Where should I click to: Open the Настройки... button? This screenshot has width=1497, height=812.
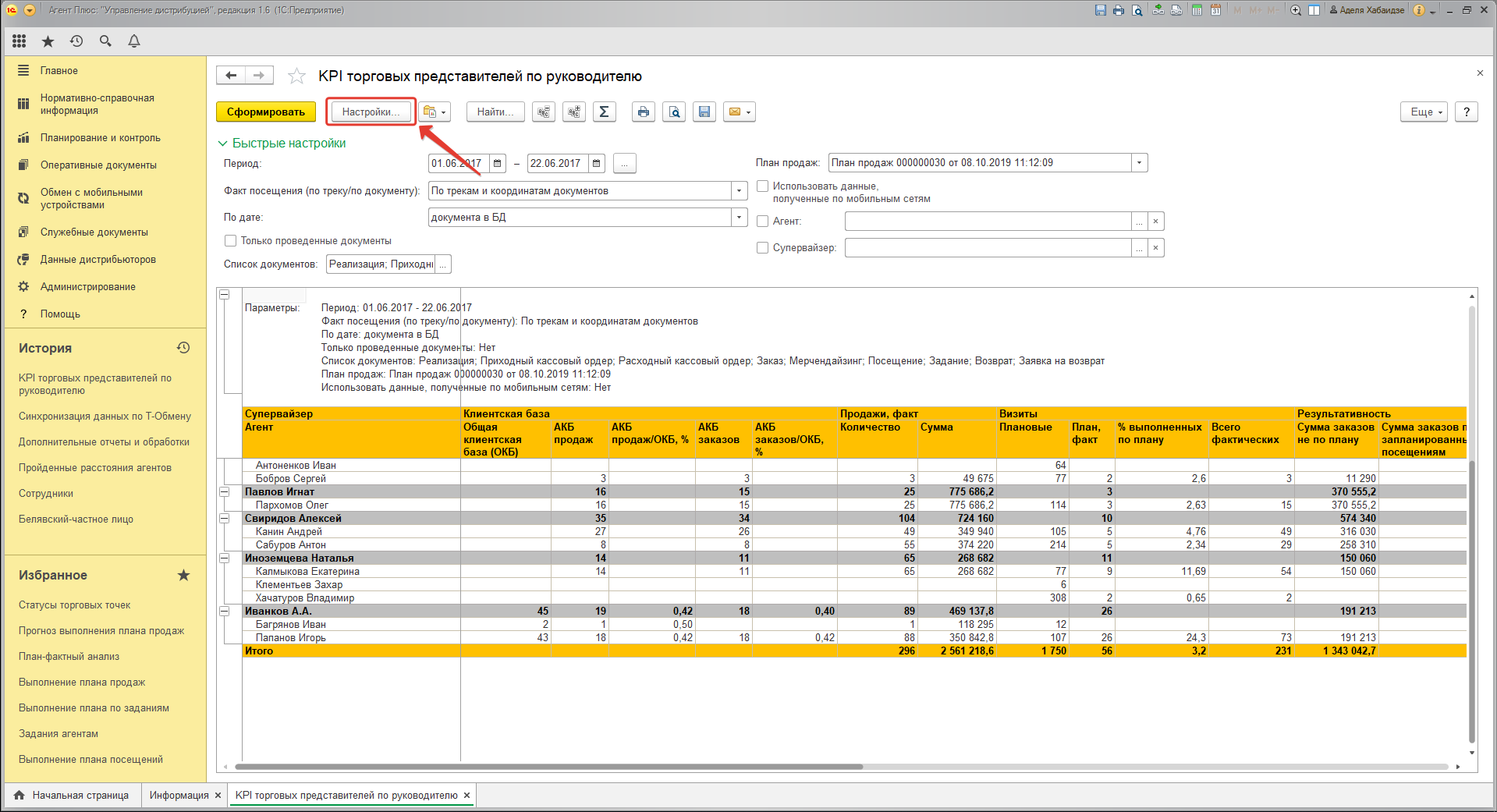coord(371,112)
